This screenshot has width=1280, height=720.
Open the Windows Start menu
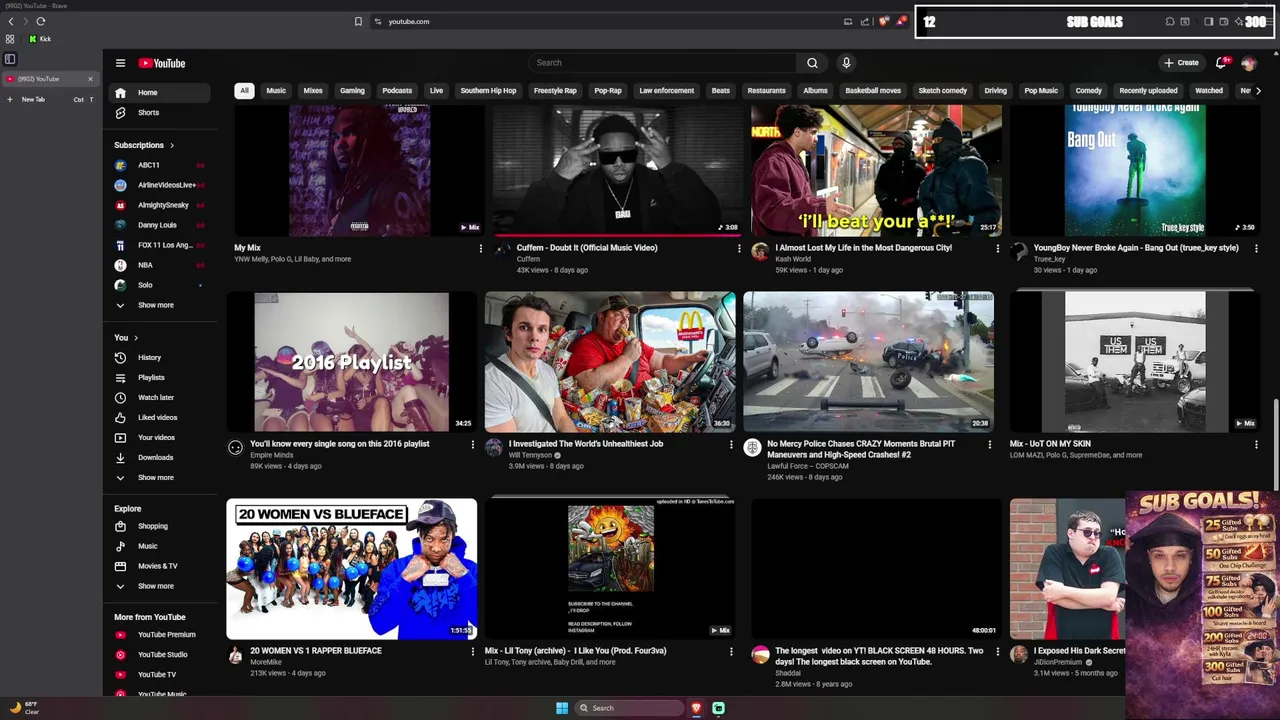pos(562,708)
